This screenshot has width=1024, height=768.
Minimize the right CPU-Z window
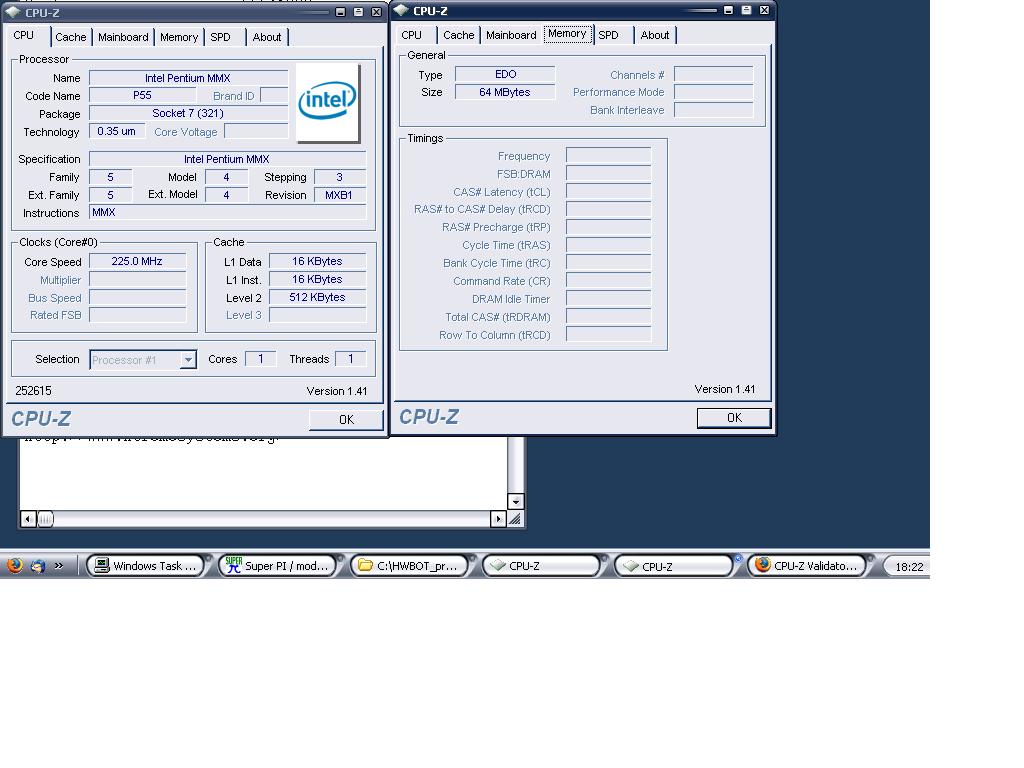tap(728, 10)
